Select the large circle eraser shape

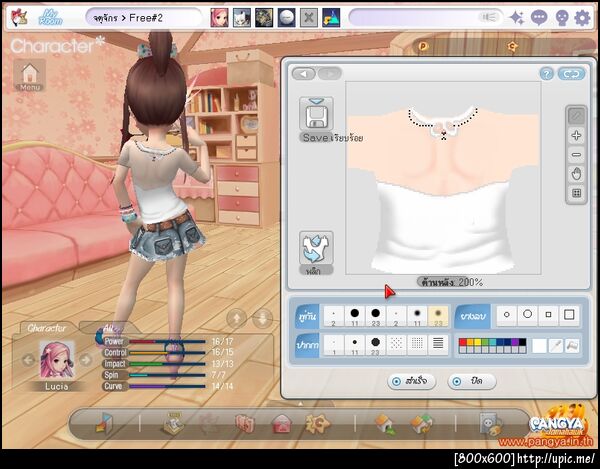[x=528, y=314]
